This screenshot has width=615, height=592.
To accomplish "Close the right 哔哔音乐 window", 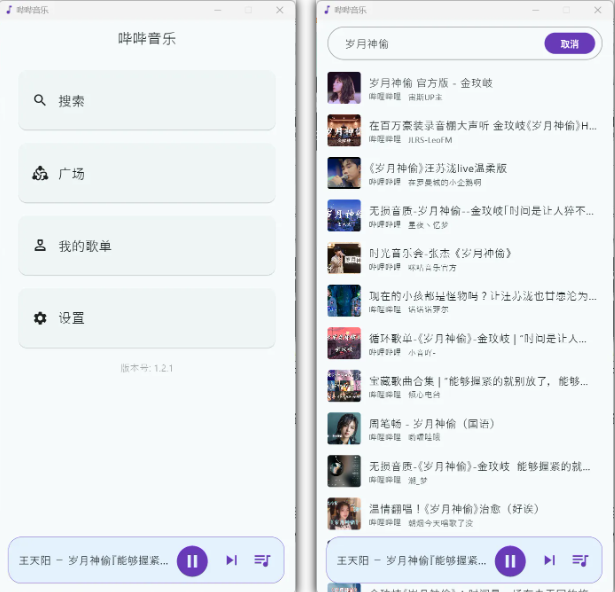I will [x=598, y=10].
